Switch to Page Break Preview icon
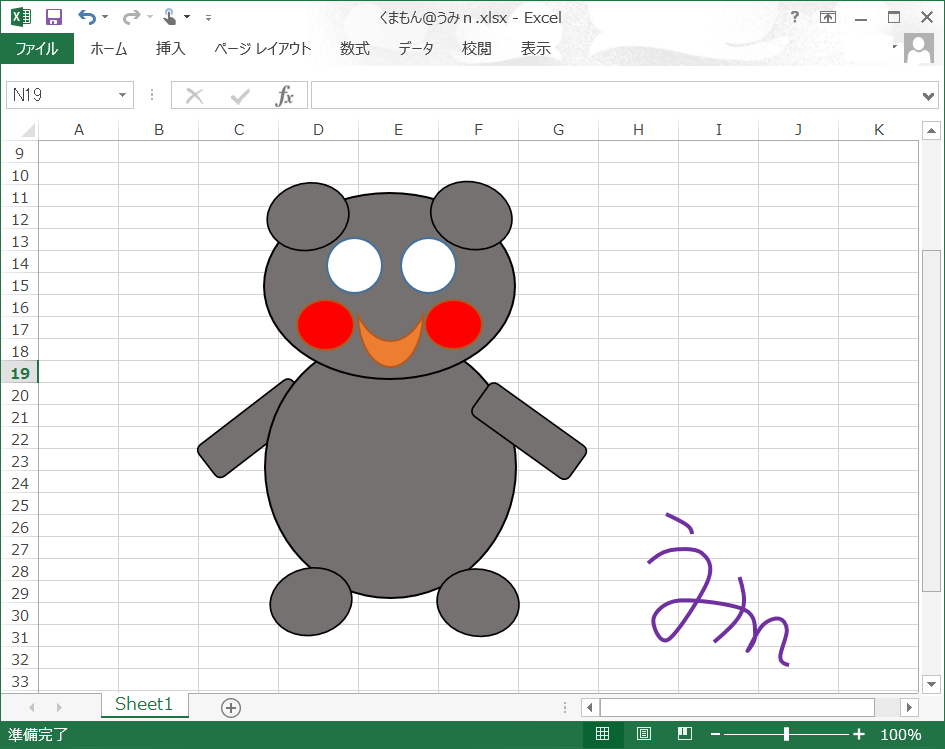The image size is (945, 749). coord(685,733)
